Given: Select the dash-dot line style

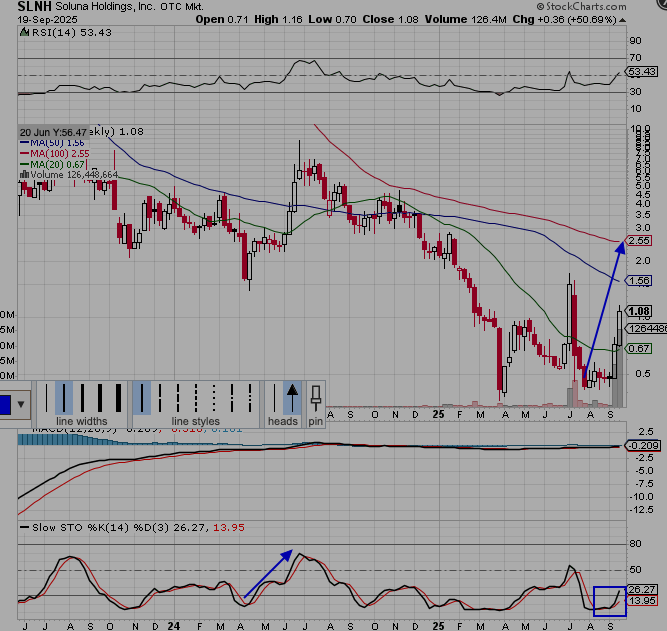Looking at the screenshot, I should [x=232, y=398].
